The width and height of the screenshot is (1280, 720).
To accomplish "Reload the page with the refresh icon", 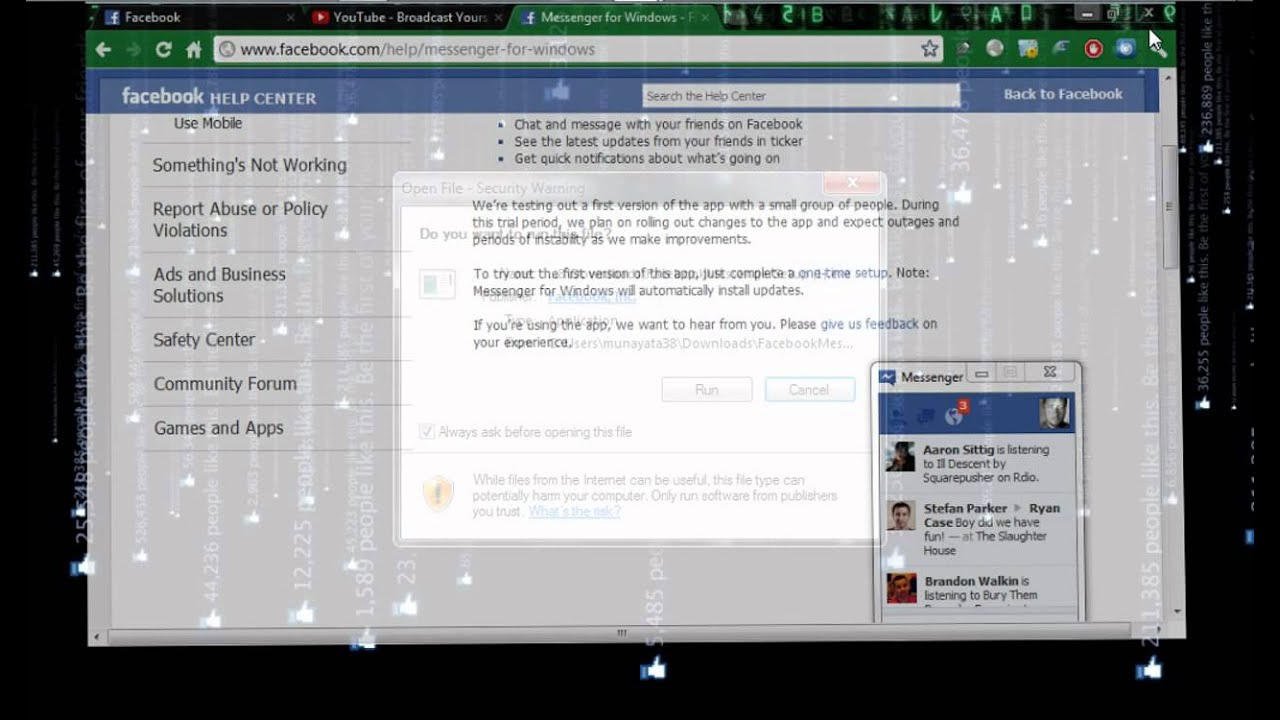I will point(164,49).
